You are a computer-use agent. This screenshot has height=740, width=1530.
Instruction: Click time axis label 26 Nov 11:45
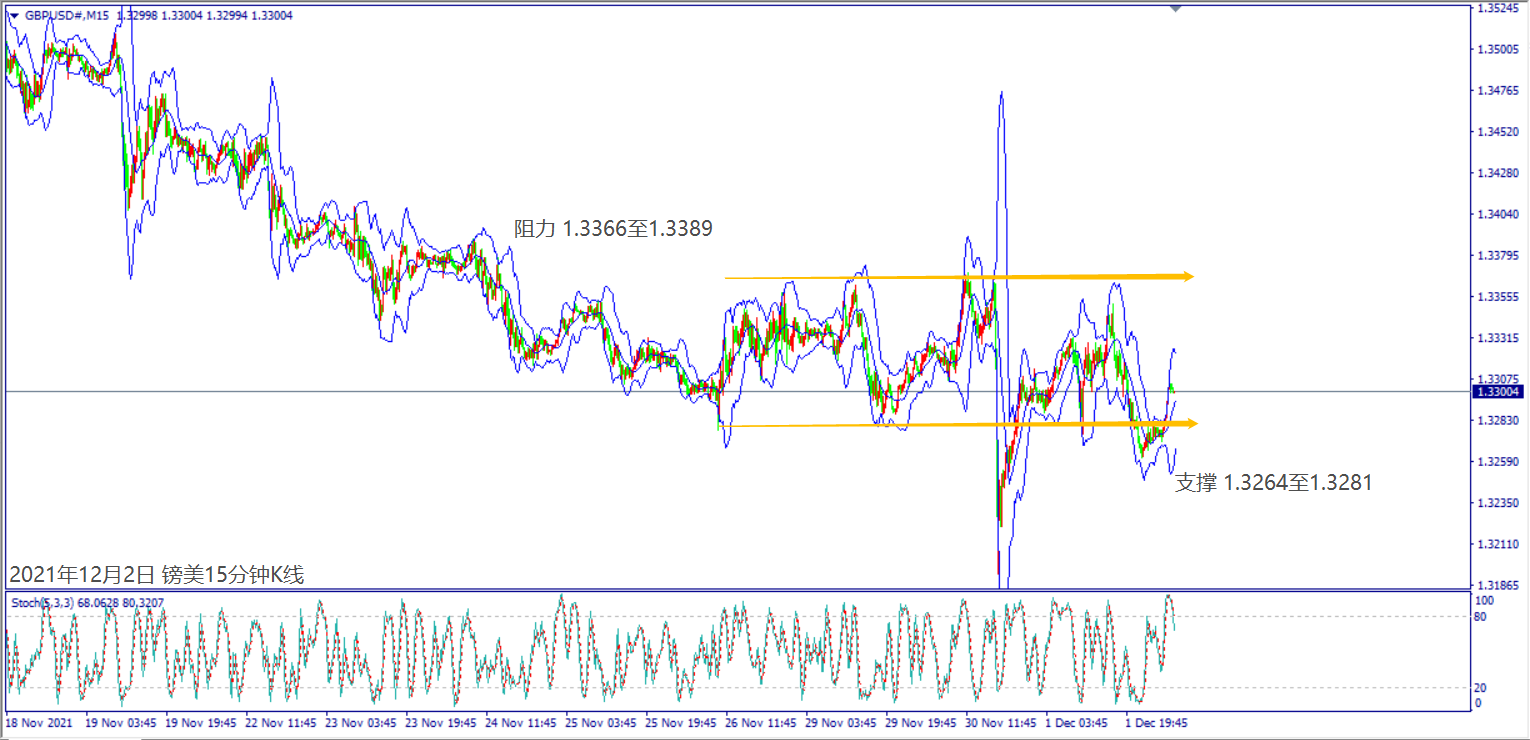click(760, 722)
